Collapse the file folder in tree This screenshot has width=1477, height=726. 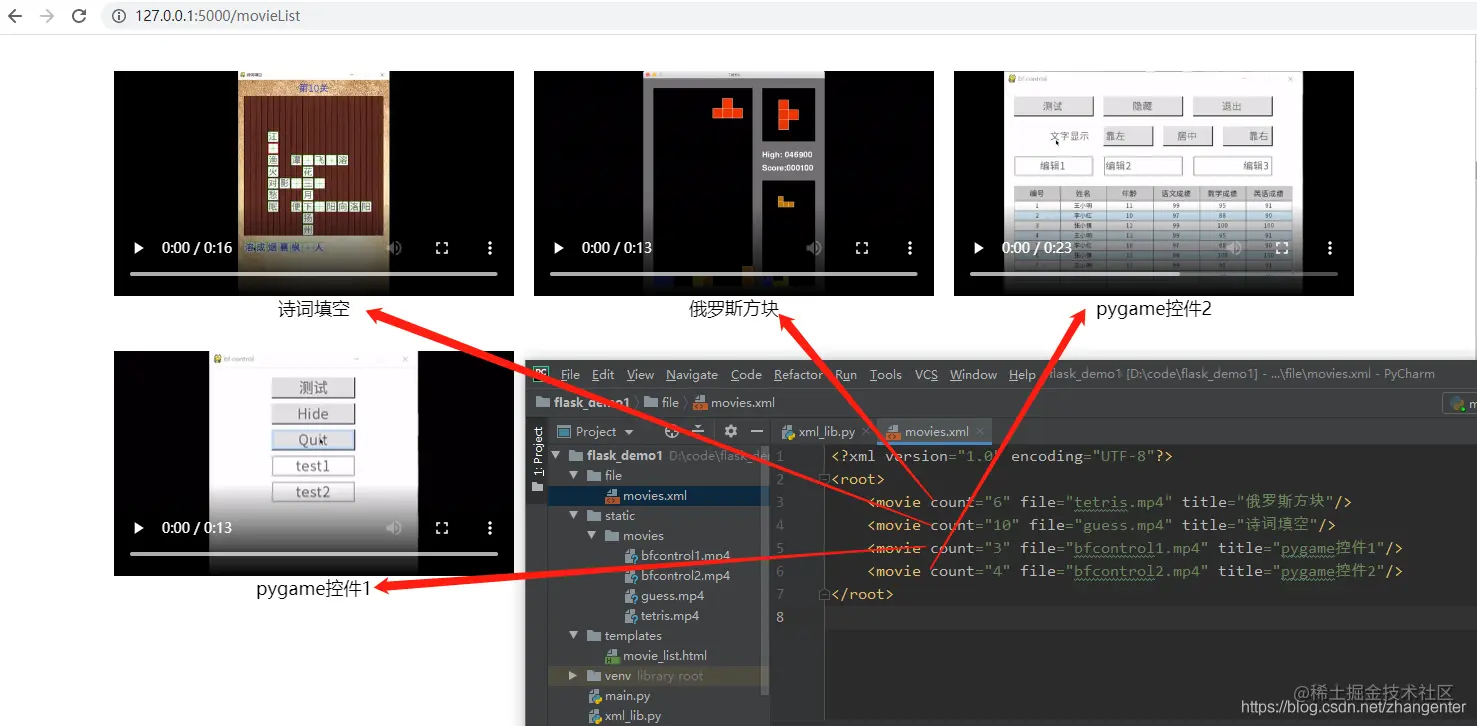[575, 476]
